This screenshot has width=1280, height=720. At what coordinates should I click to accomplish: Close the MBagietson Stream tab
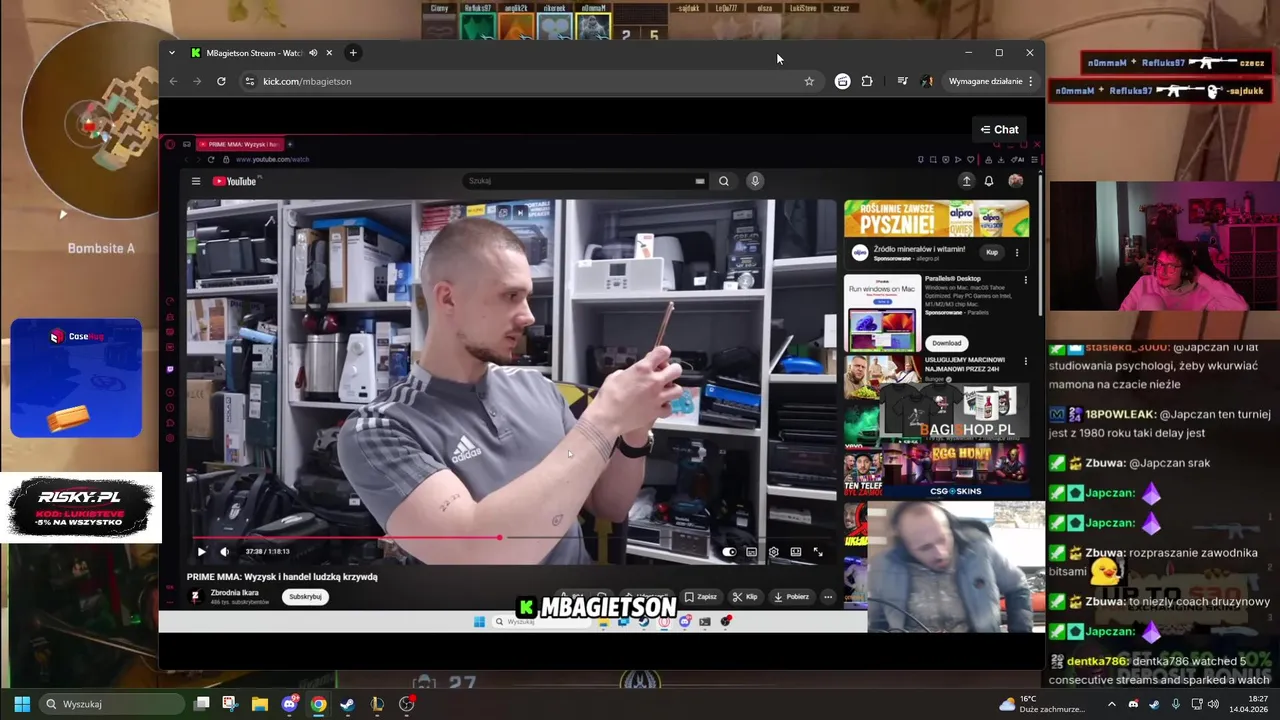[329, 53]
